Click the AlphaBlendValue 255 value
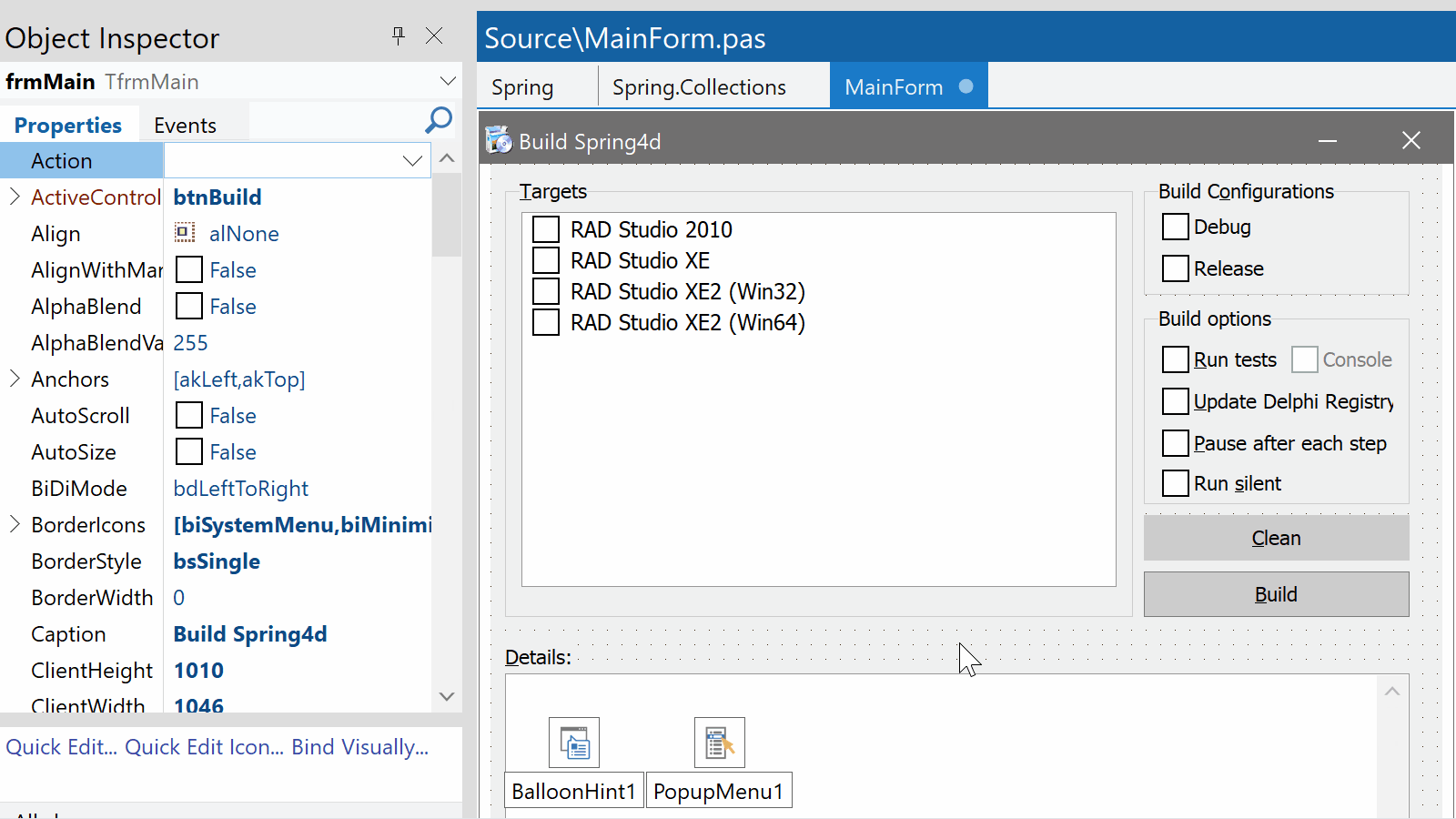This screenshot has height=819, width=1456. point(190,342)
